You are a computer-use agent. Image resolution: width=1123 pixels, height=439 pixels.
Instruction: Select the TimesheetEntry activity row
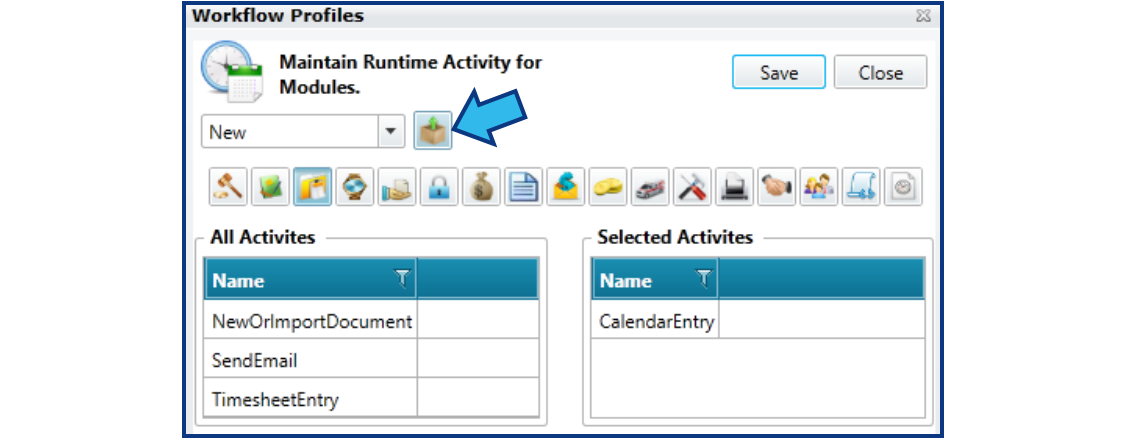tap(371, 399)
